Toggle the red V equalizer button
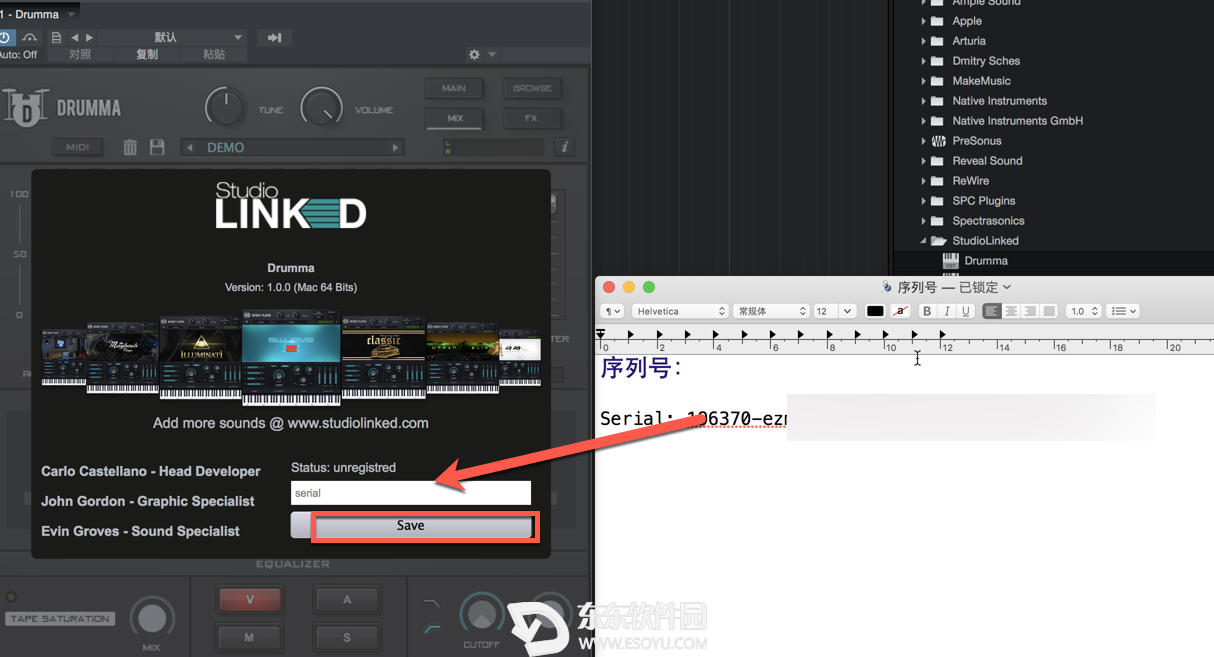 tap(249, 600)
